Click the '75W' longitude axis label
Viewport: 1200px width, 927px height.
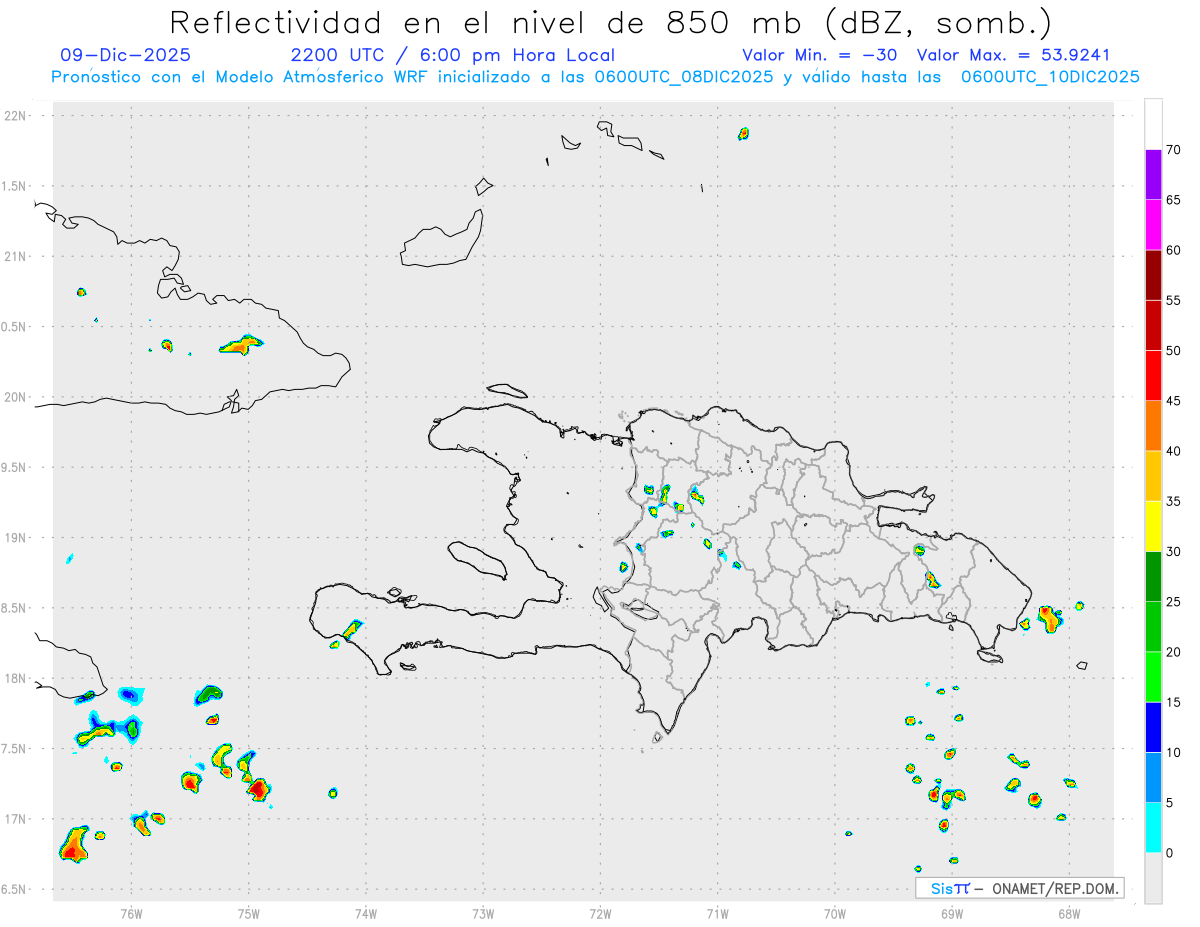click(248, 913)
